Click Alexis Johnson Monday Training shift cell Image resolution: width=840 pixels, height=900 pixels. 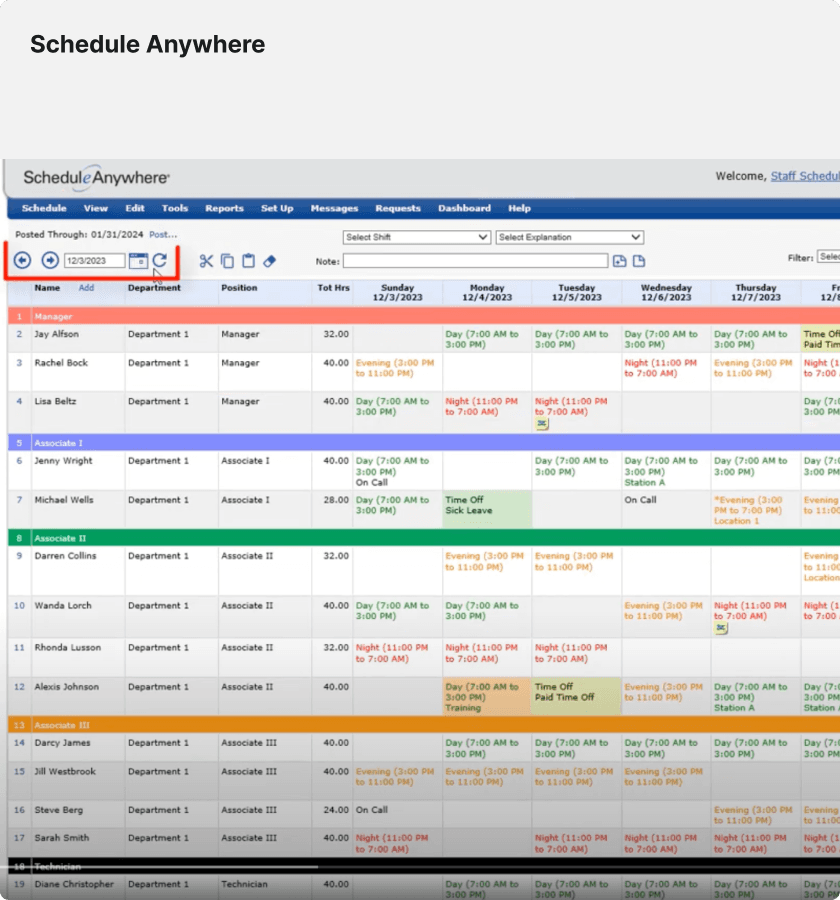(487, 696)
